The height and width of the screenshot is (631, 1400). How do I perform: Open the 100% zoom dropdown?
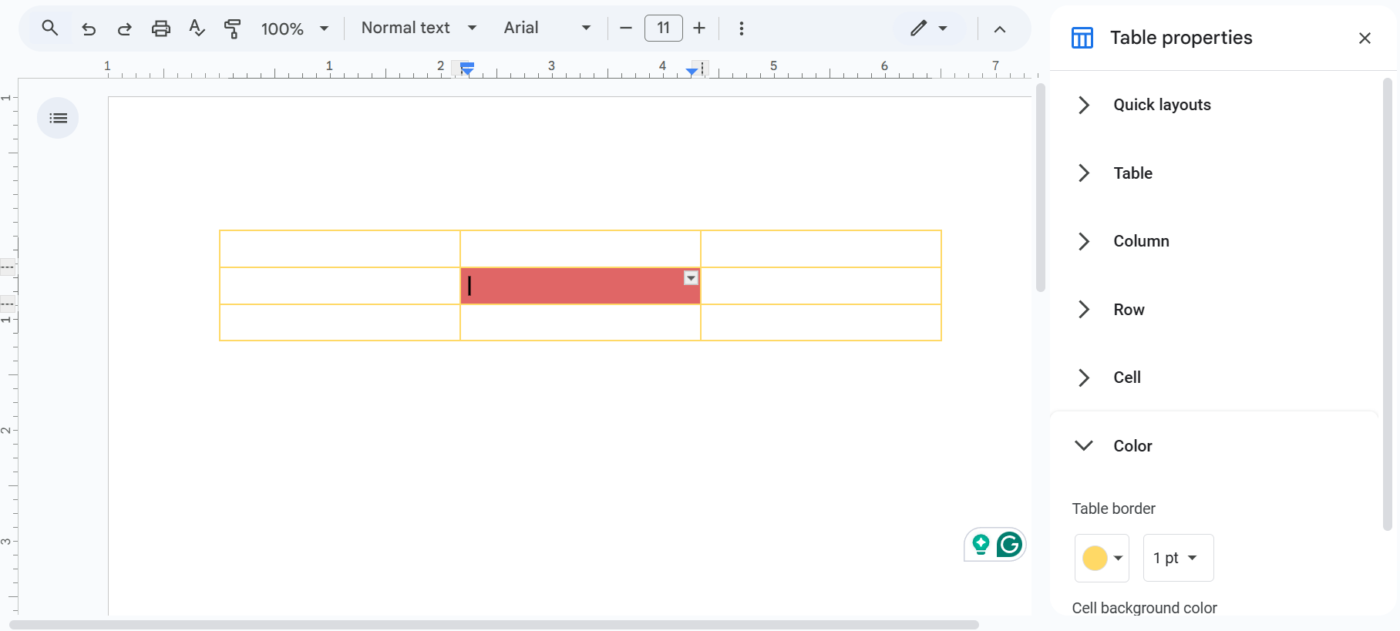click(x=295, y=28)
